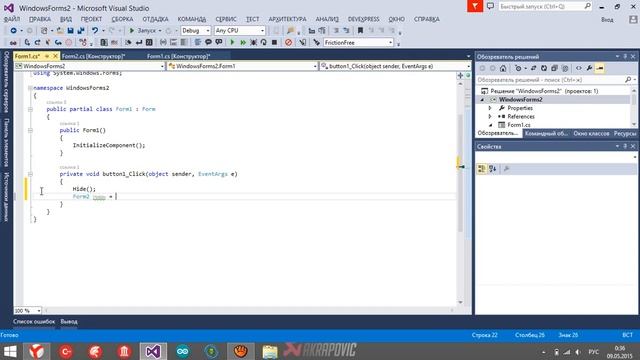
Task: Click the Save file toolbar icon
Action: 70,31
